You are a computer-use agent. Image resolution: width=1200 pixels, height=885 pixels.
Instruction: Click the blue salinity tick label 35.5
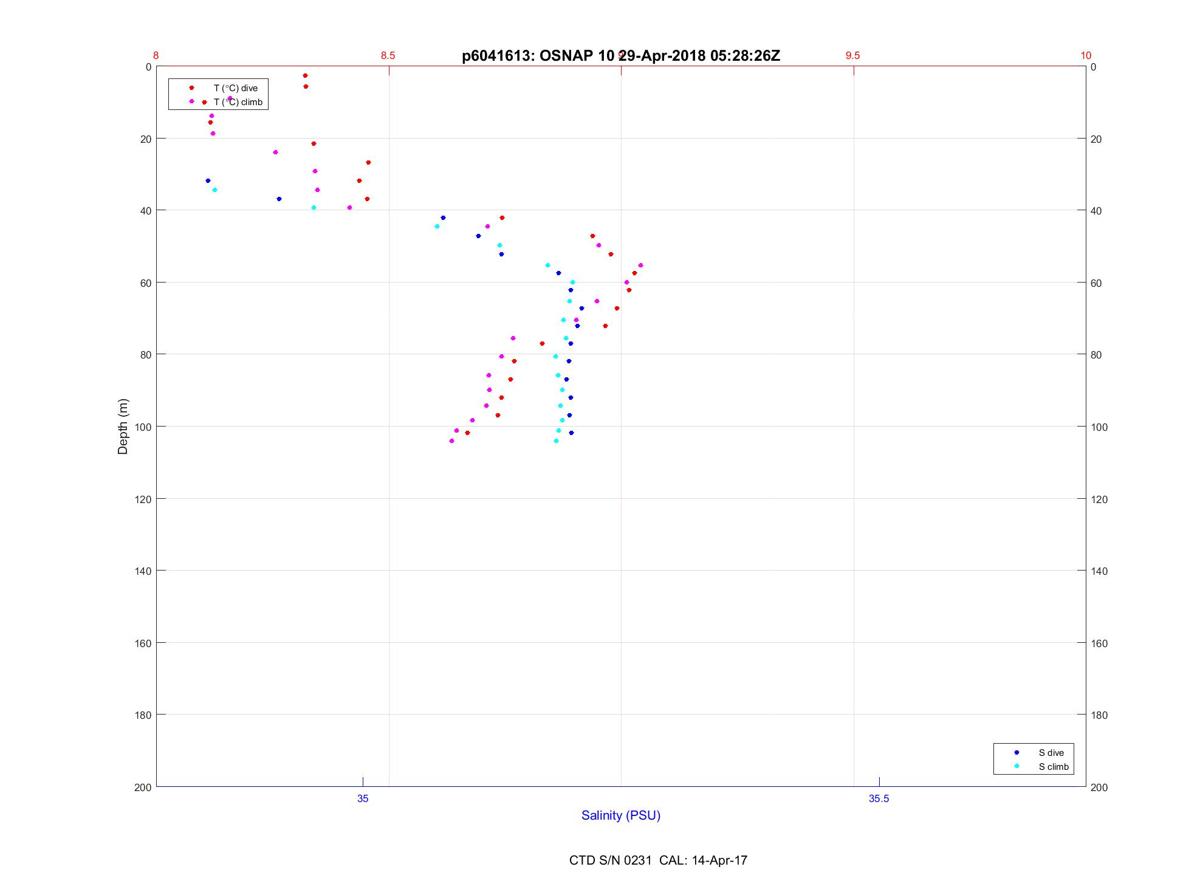click(x=878, y=798)
